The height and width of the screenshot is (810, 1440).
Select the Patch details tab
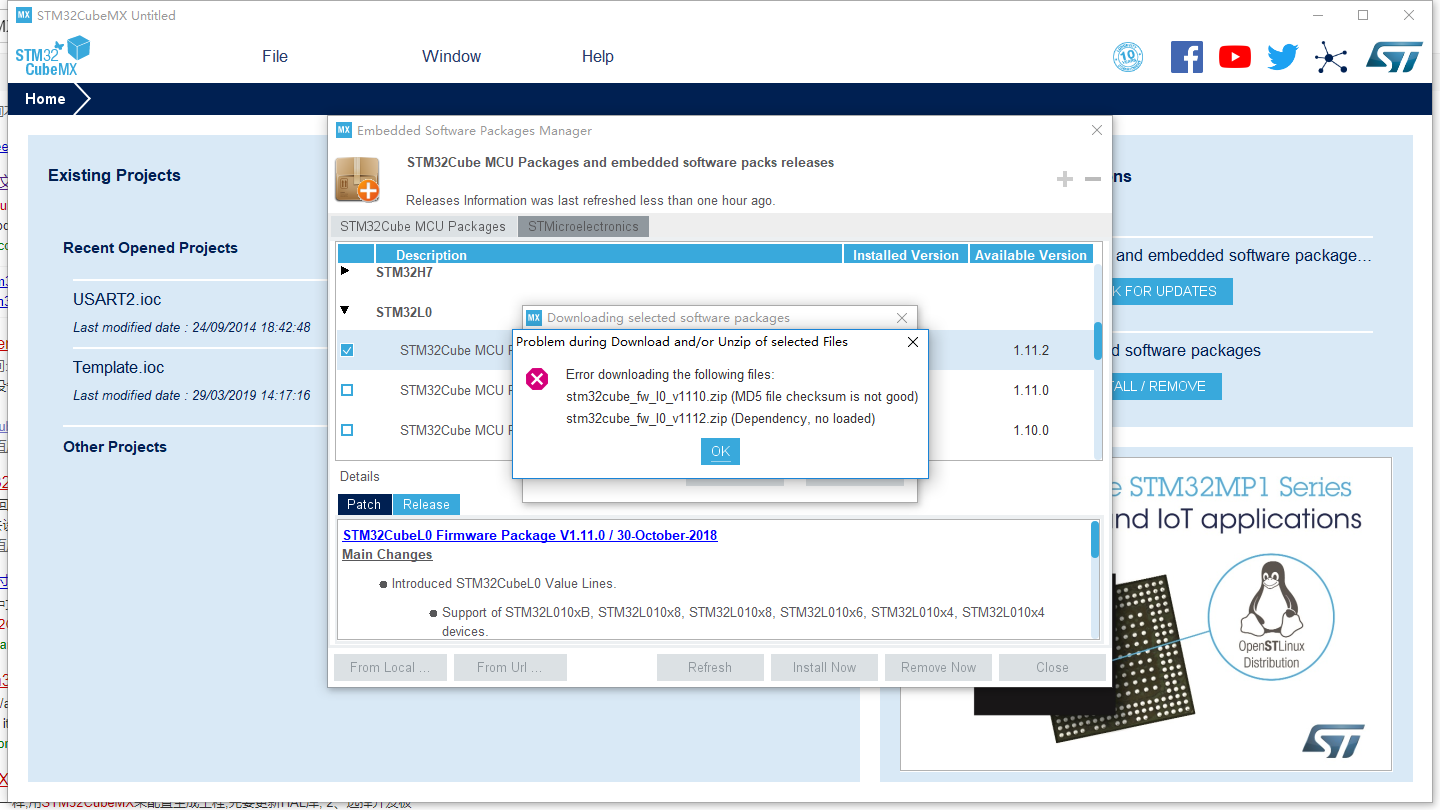(364, 504)
